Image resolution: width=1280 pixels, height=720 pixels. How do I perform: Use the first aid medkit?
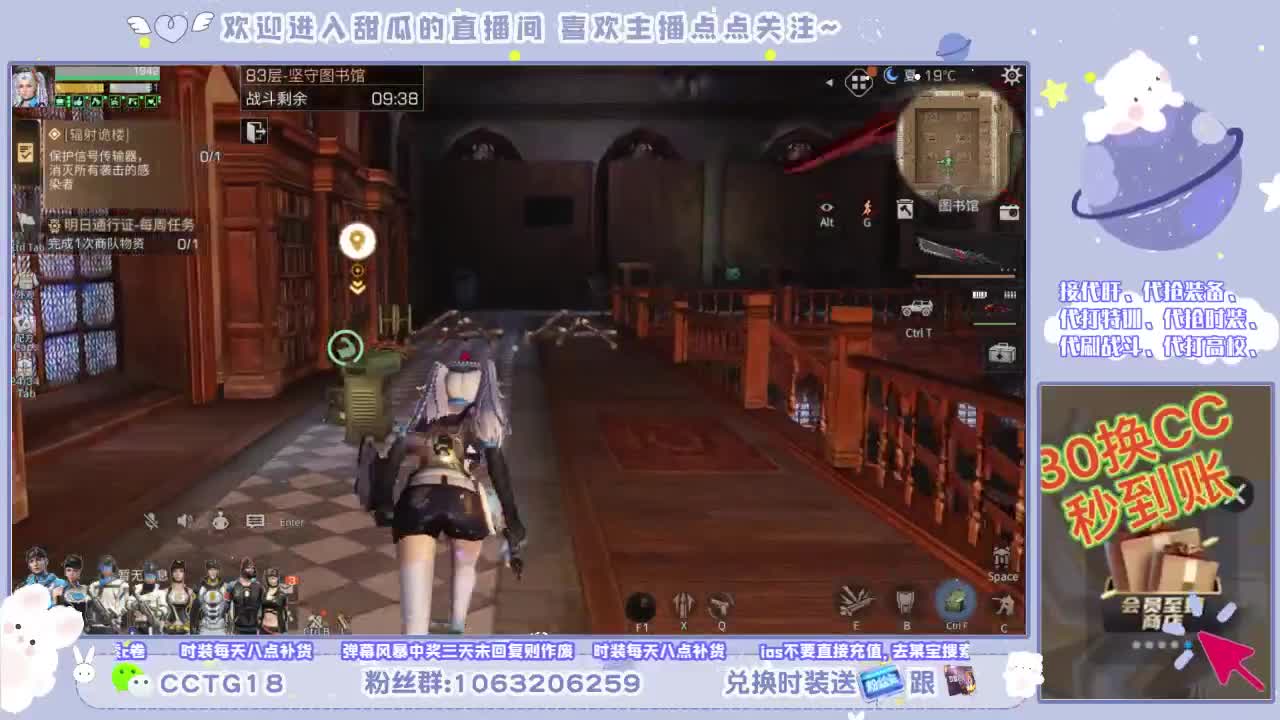click(1001, 353)
